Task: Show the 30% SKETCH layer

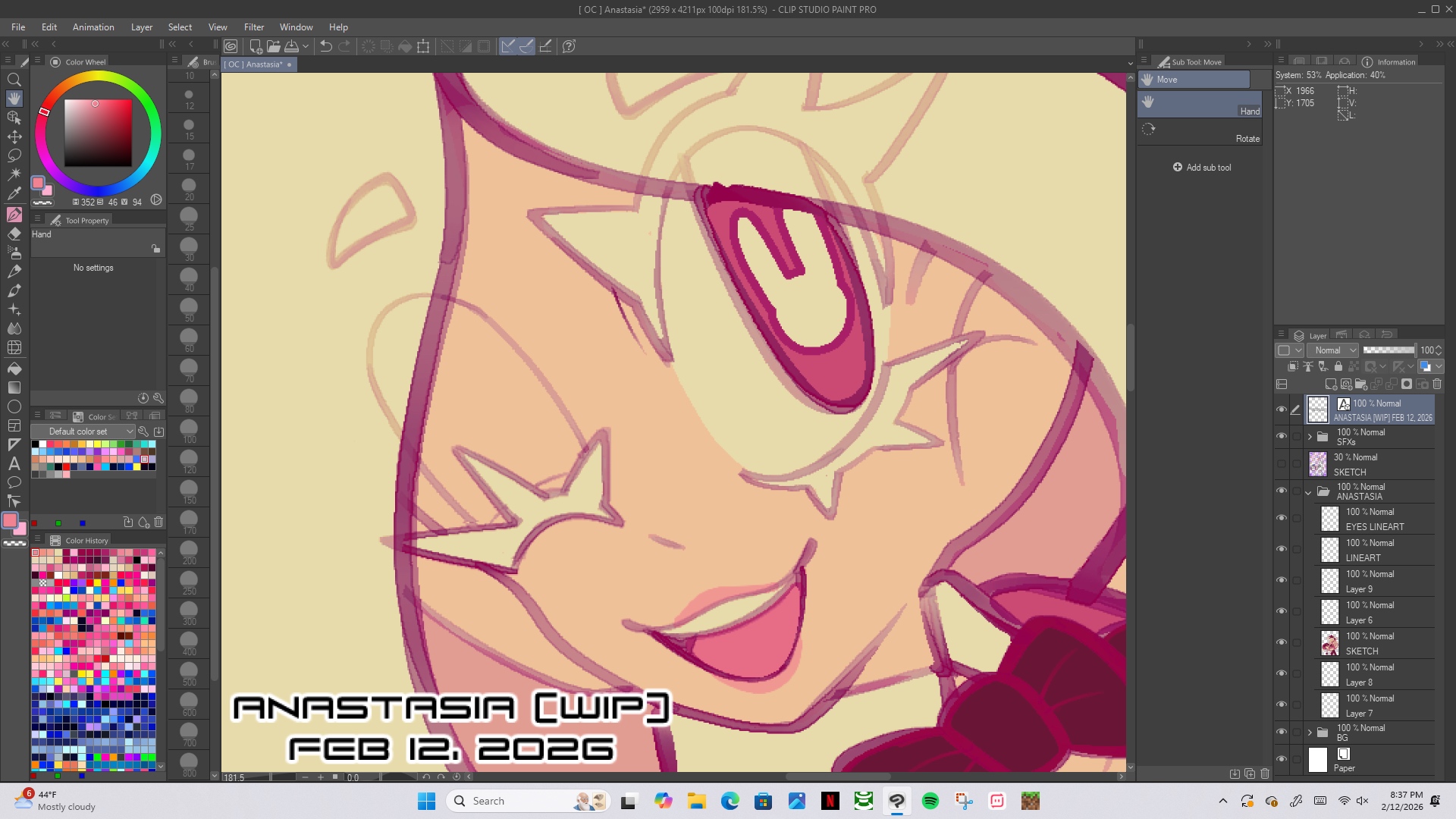Action: coord(1282,464)
